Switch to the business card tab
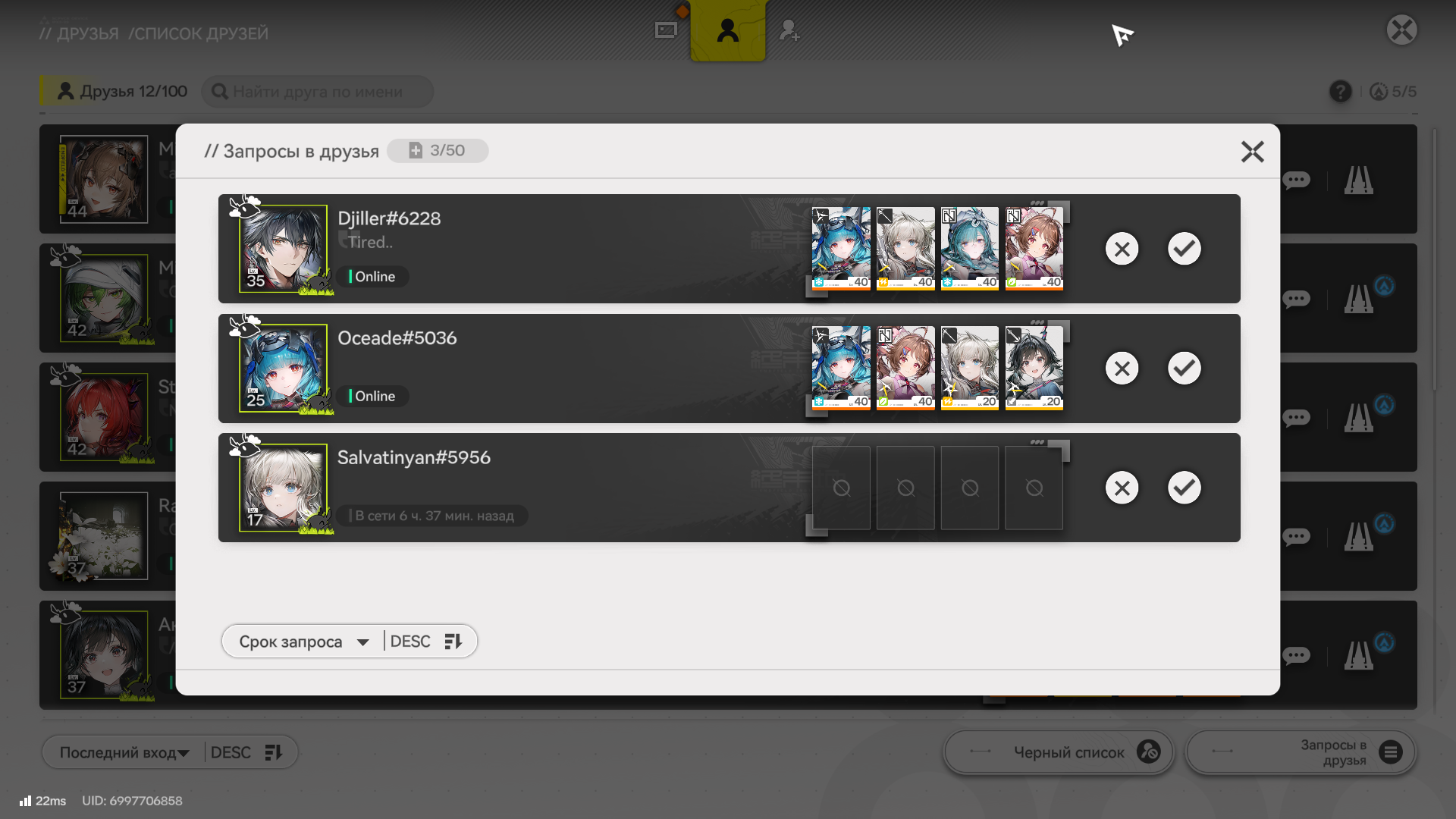This screenshot has height=819, width=1456. [x=666, y=30]
